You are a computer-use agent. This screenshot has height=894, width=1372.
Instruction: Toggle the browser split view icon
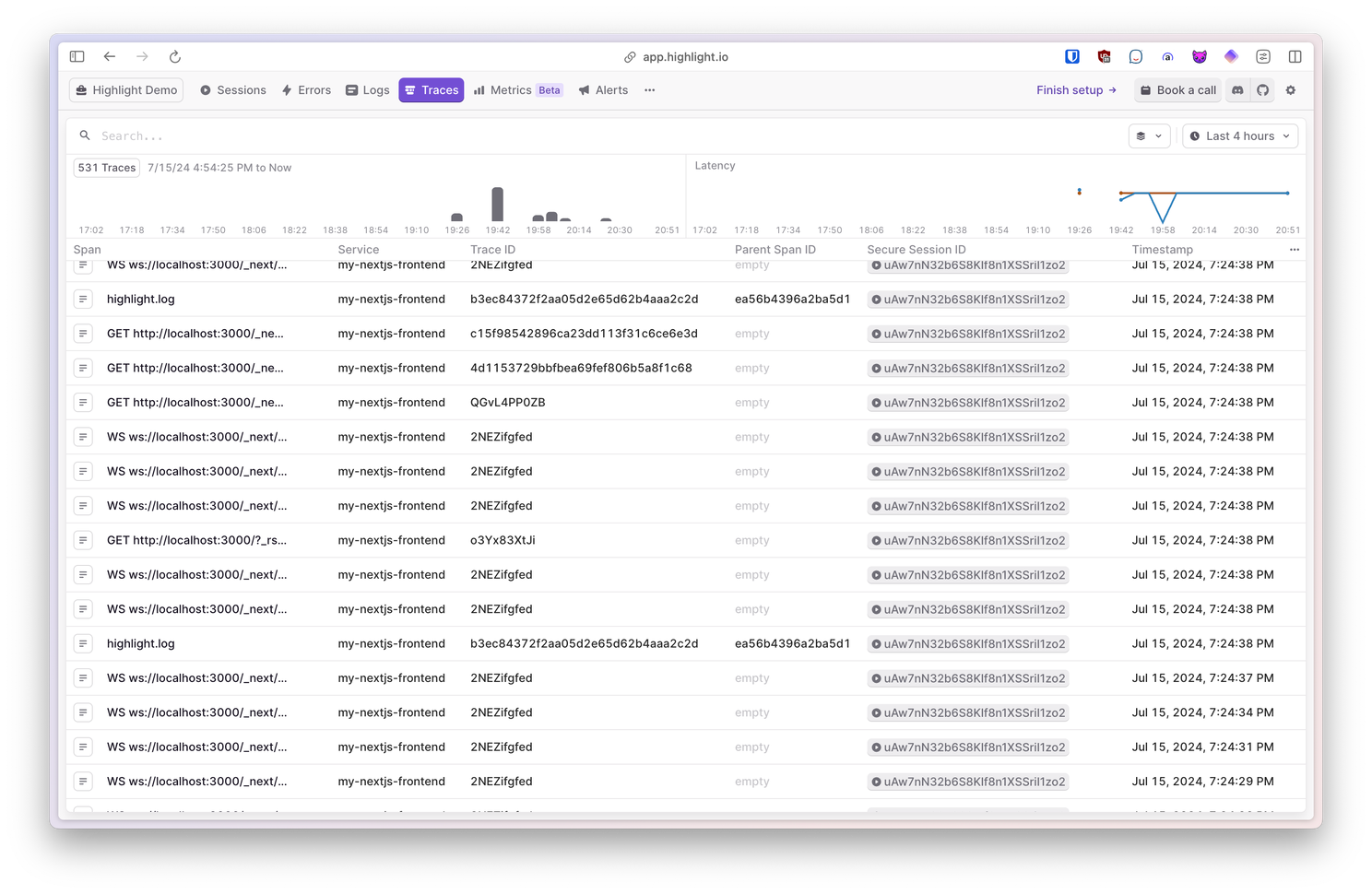[x=1295, y=56]
